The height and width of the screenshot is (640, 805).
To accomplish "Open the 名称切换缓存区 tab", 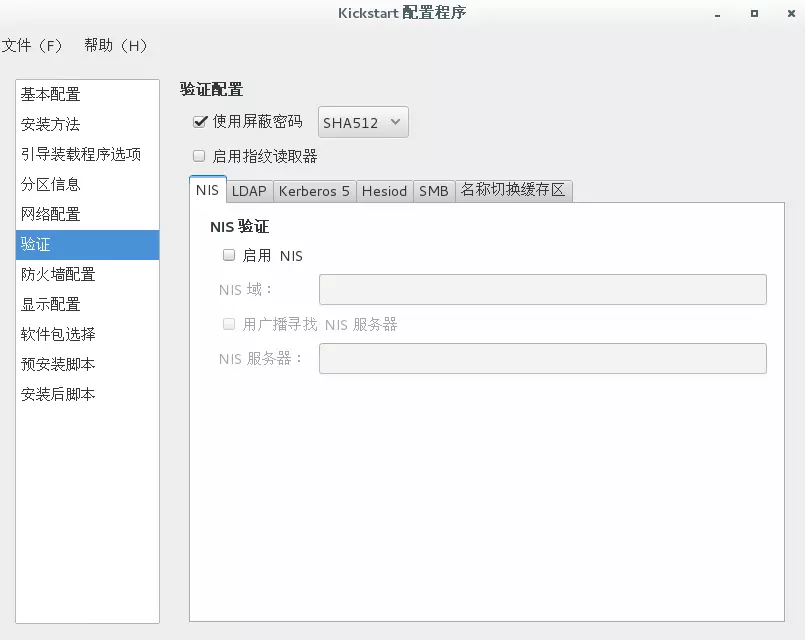I will tap(513, 191).
